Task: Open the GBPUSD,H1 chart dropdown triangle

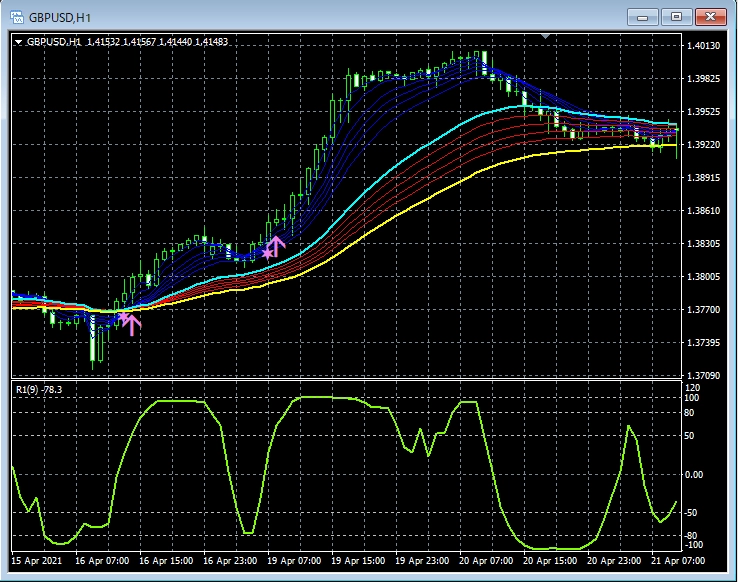Action: (x=19, y=42)
